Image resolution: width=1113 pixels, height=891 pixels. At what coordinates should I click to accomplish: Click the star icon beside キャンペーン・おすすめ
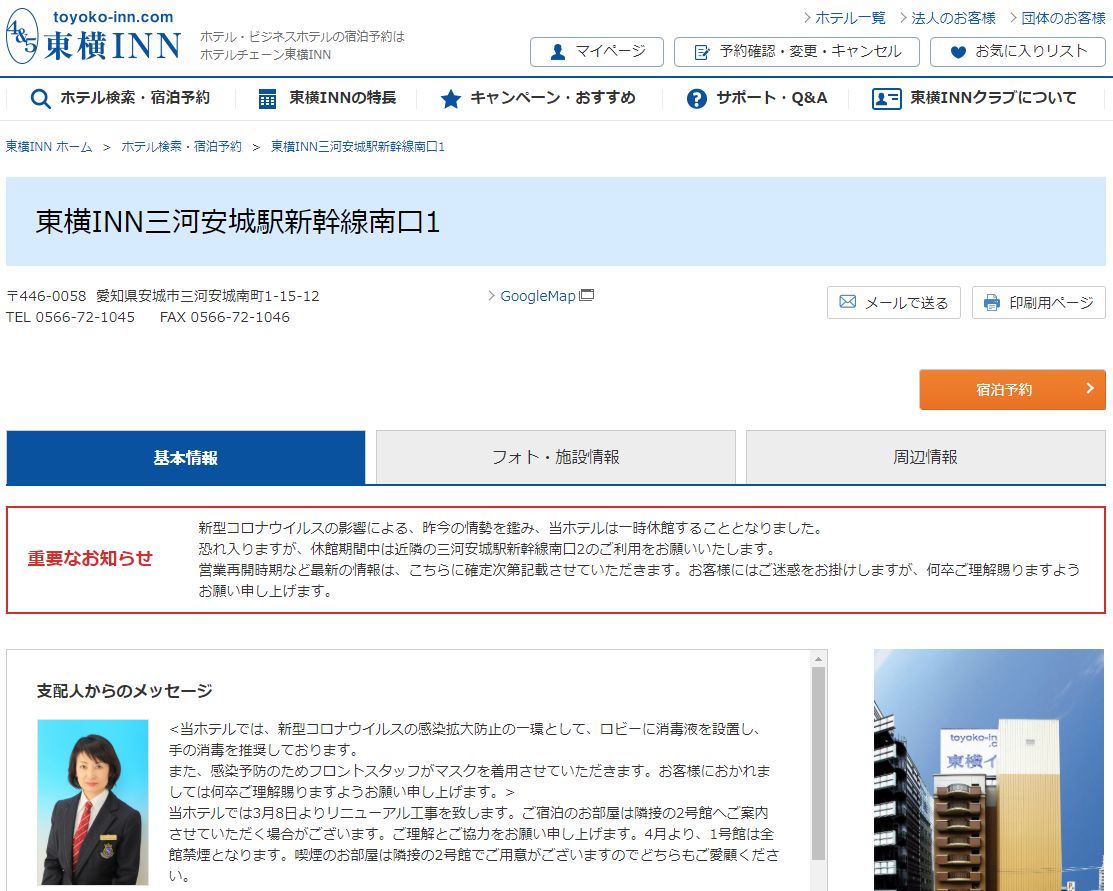click(450, 99)
